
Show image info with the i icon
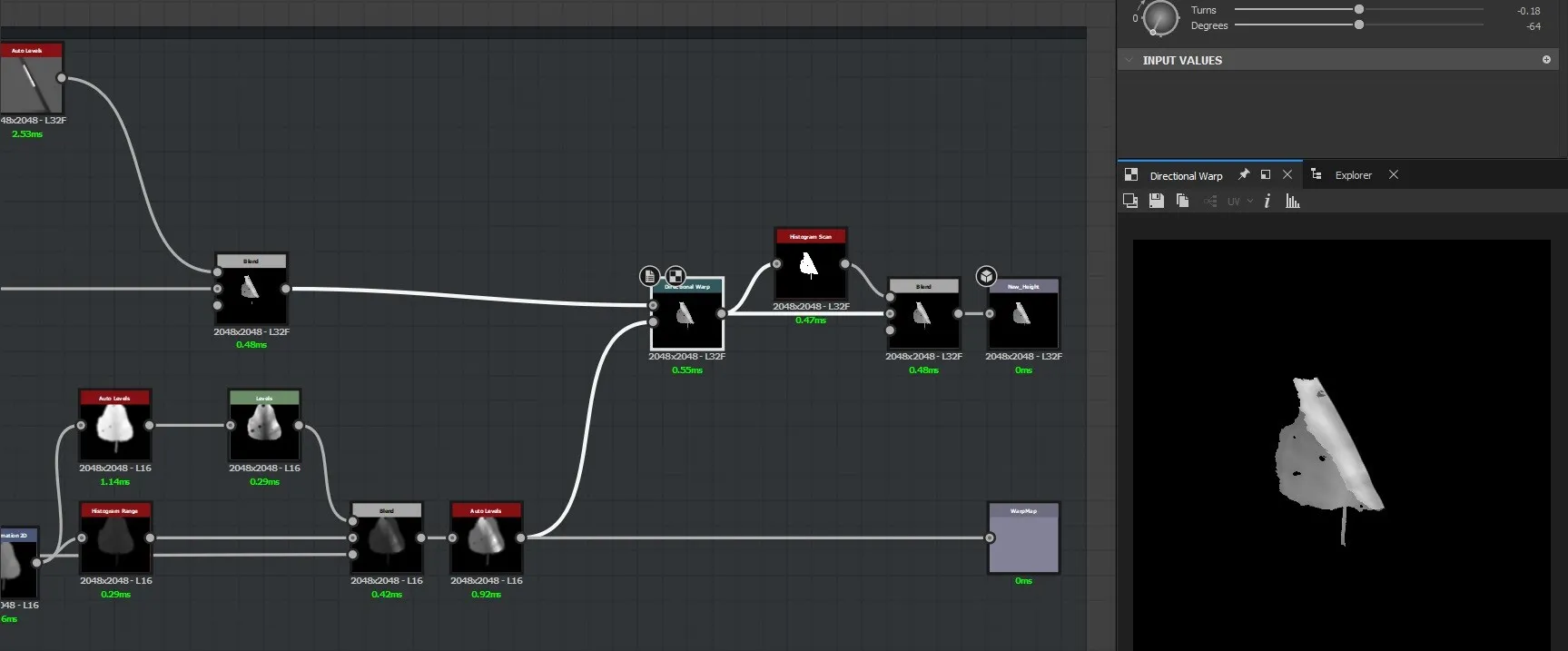click(x=1267, y=202)
